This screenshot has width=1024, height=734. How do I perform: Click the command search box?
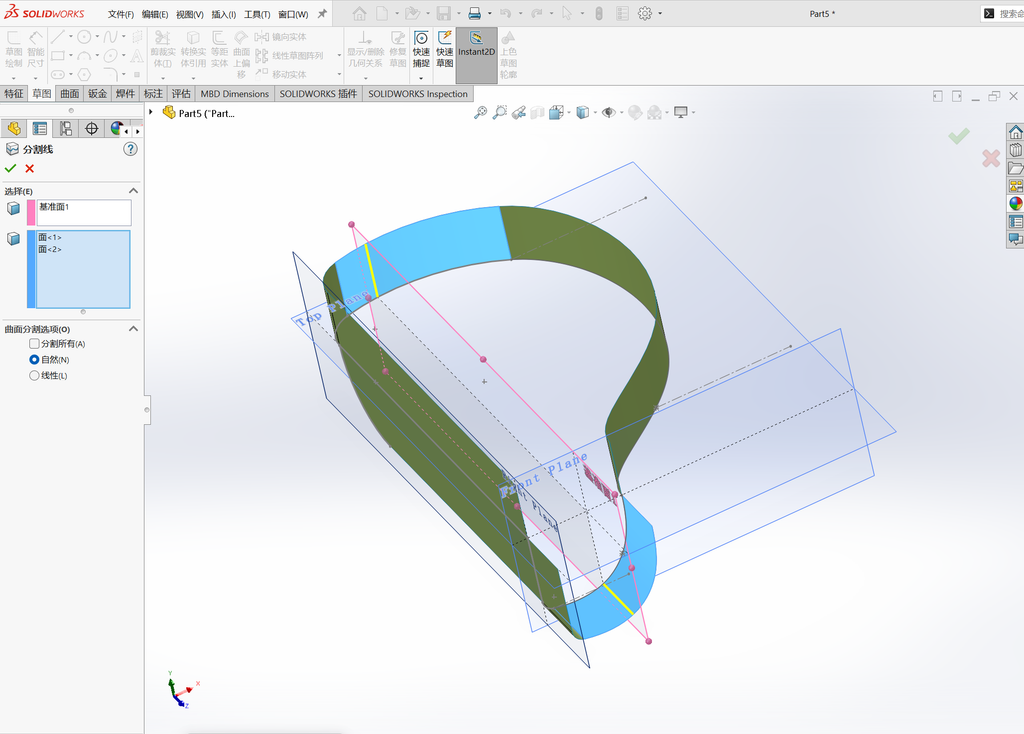tap(1003, 13)
